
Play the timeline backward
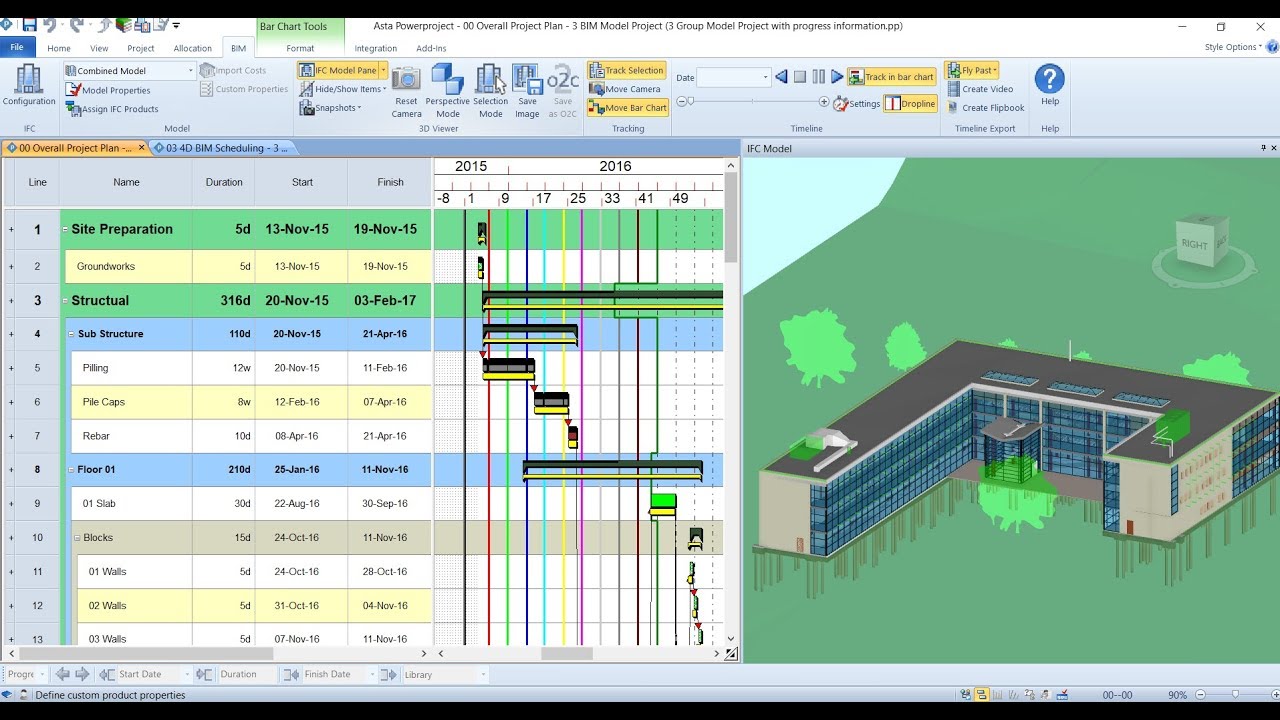coord(781,77)
